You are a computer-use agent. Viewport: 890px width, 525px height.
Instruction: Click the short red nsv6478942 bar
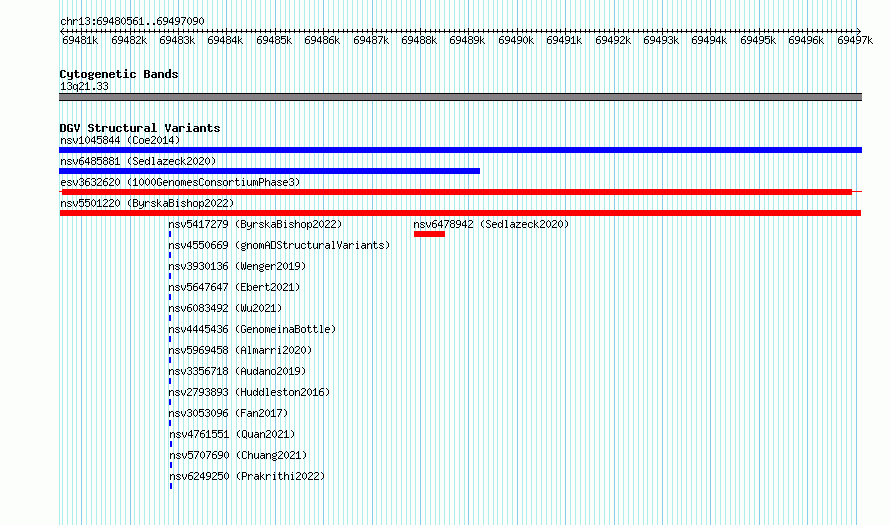coord(430,234)
